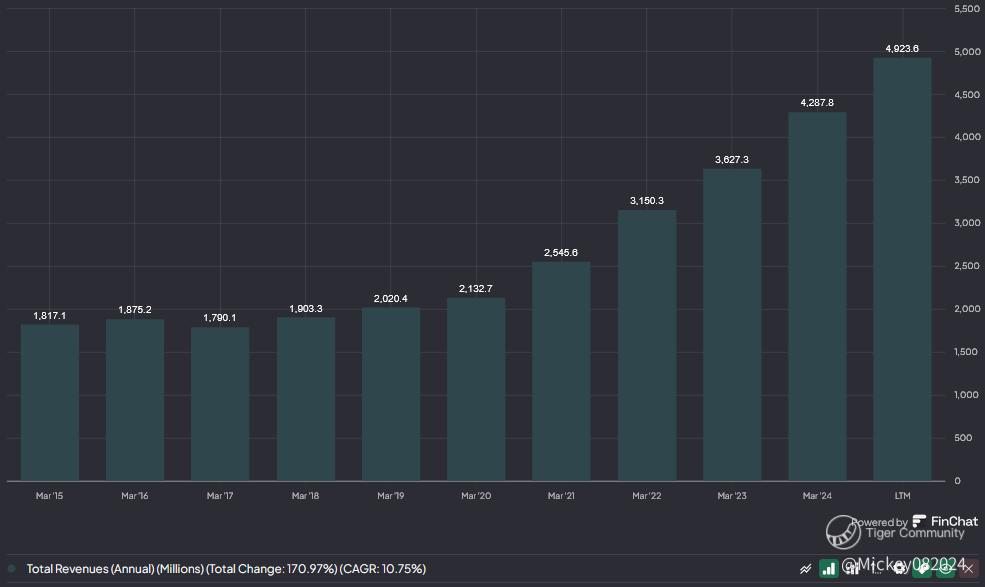Click the Mar '22 x-axis label
Image resolution: width=985 pixels, height=587 pixels.
click(647, 496)
